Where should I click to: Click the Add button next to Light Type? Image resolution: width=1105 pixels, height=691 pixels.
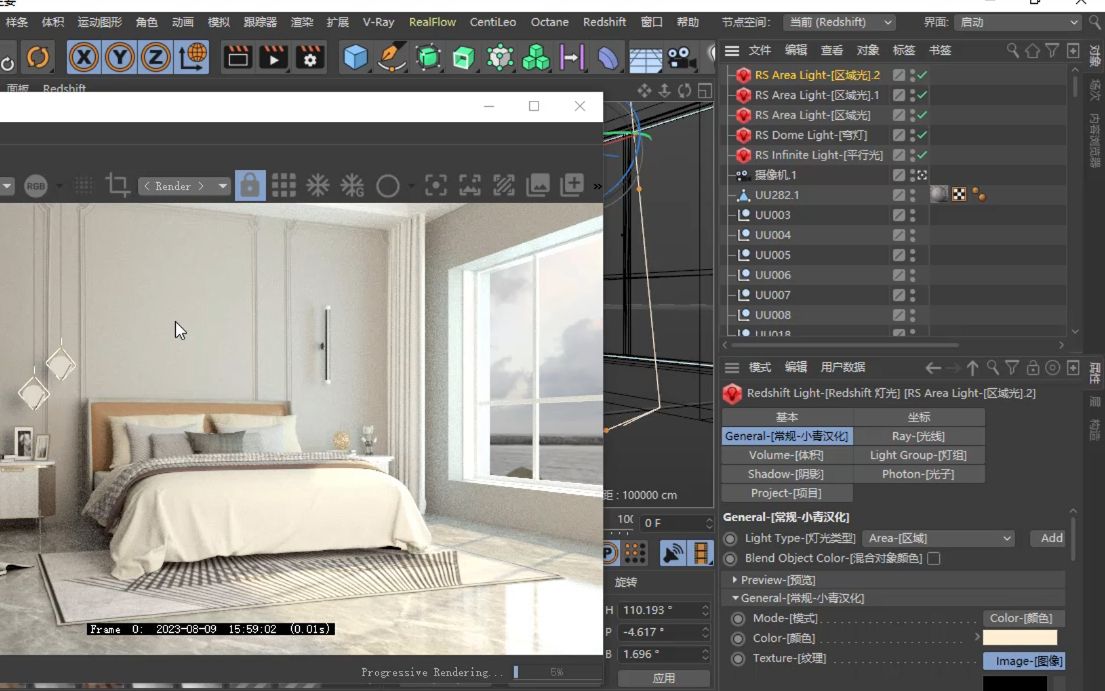point(1049,538)
